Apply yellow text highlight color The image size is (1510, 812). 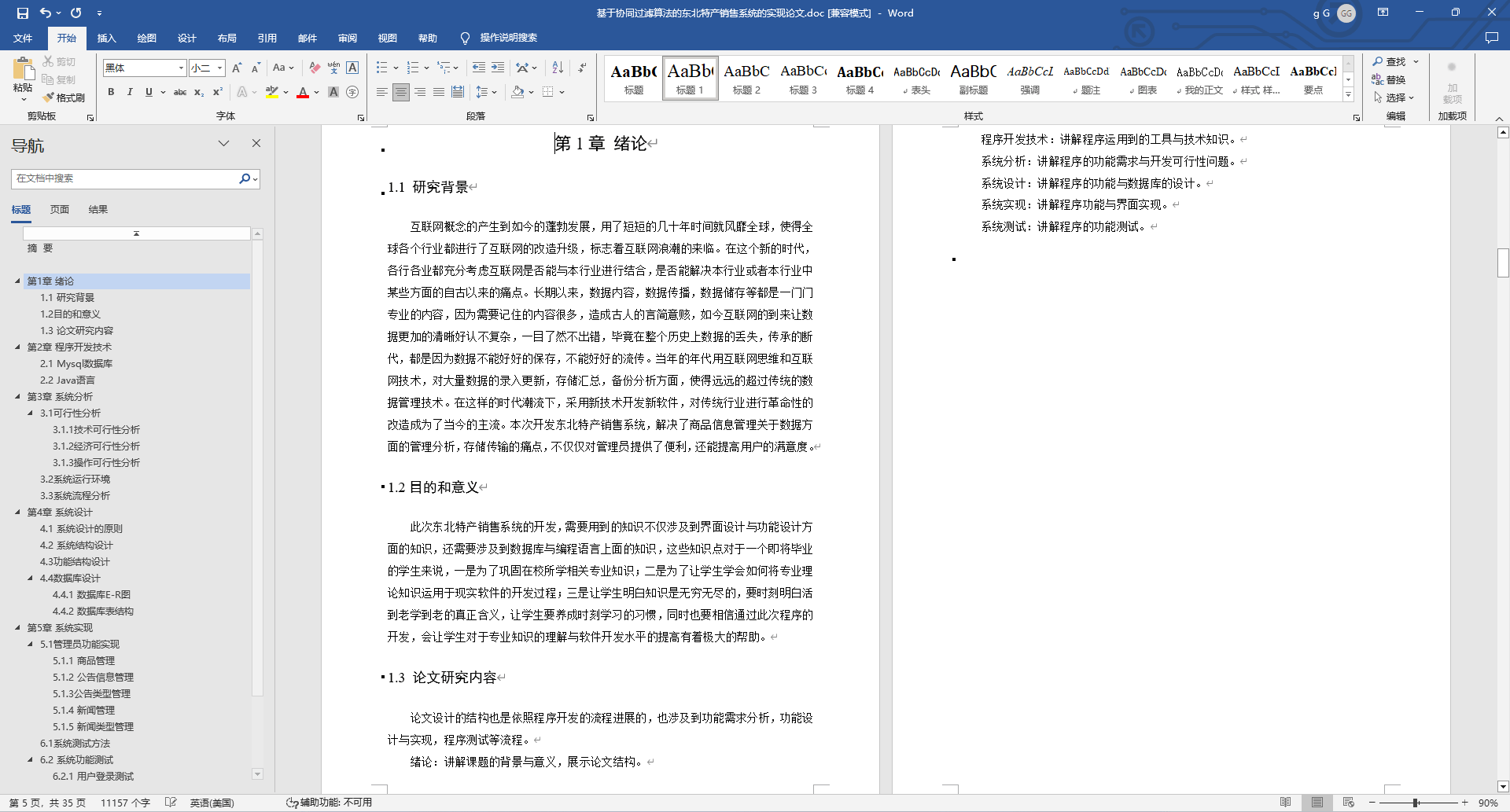click(271, 92)
